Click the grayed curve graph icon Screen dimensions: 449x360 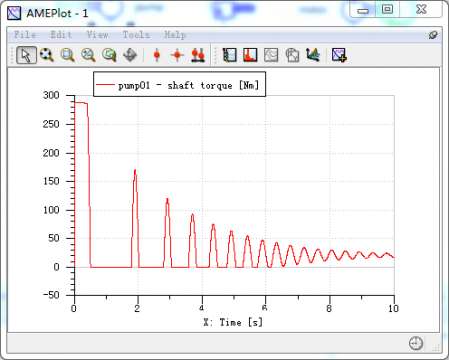click(271, 55)
